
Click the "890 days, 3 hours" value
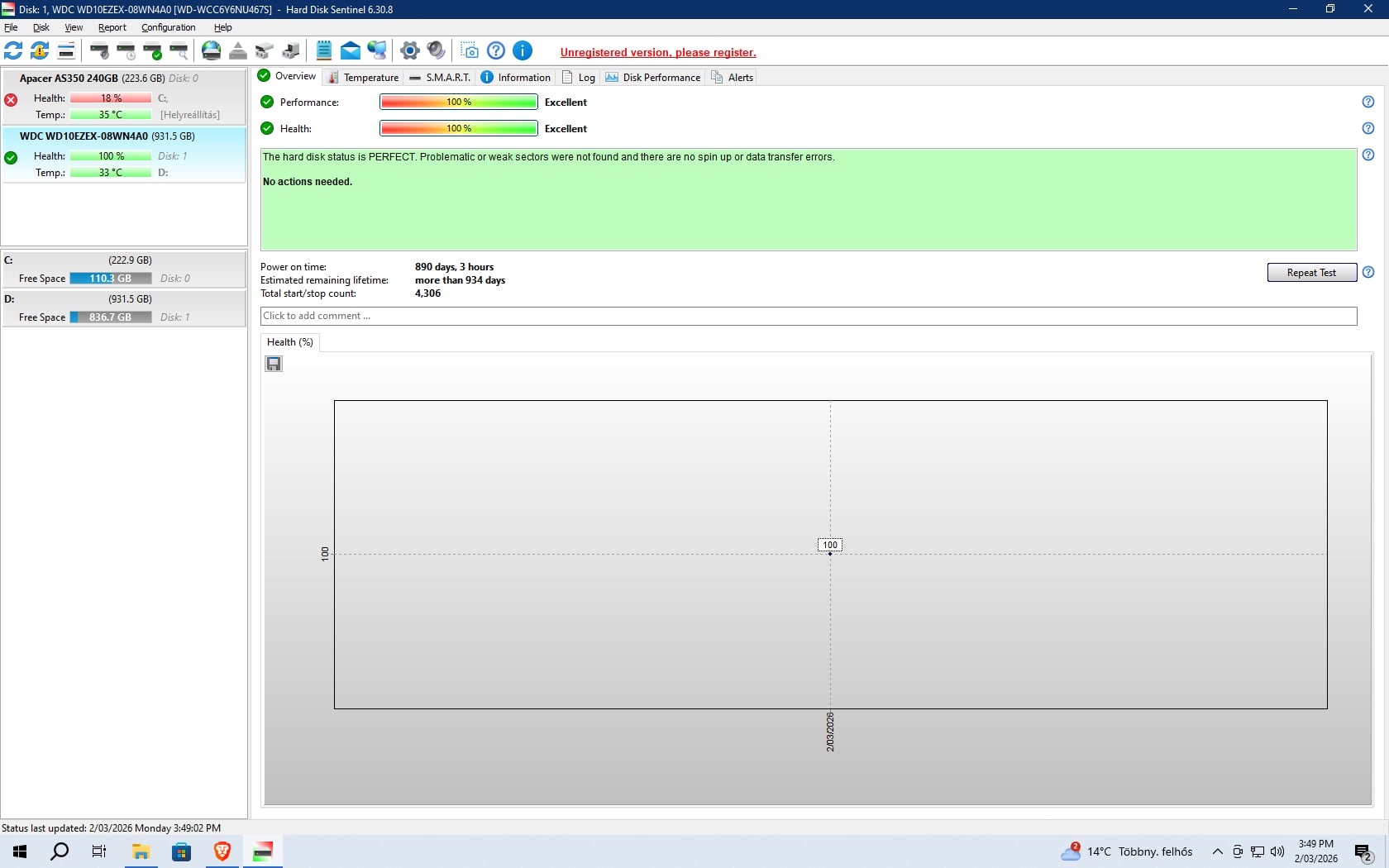(x=454, y=267)
